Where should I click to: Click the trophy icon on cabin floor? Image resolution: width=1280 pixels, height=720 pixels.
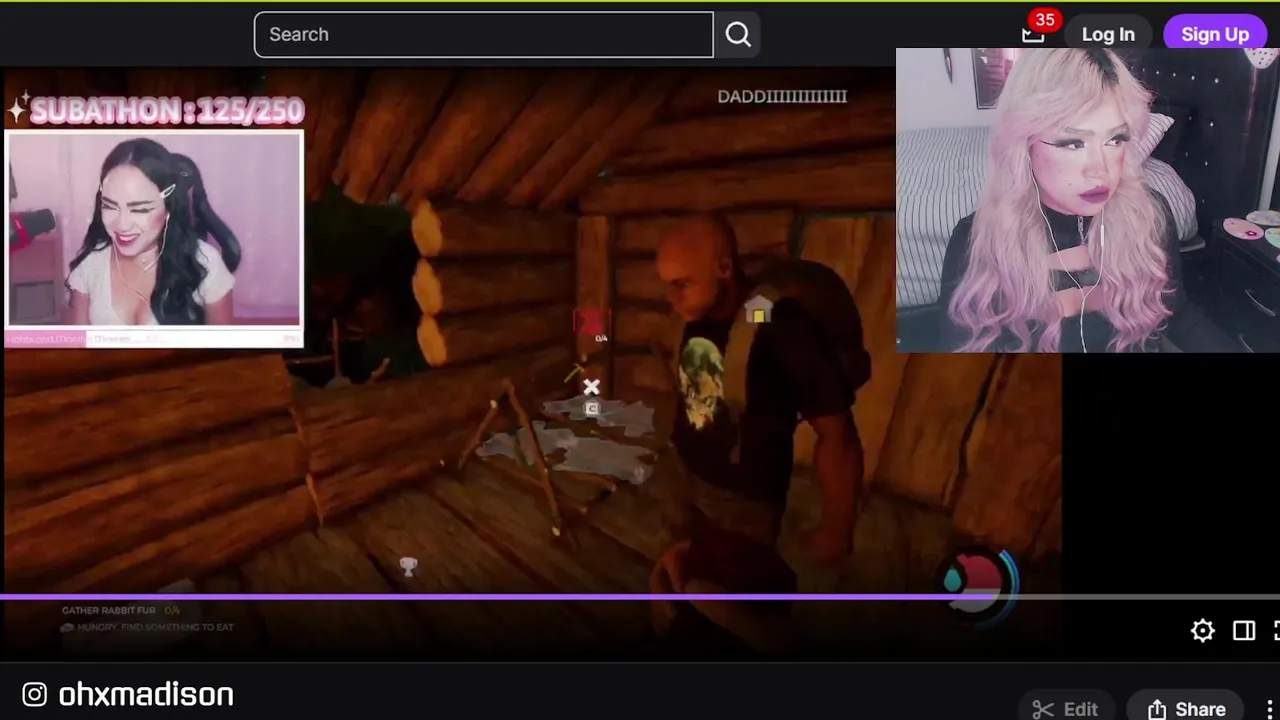point(408,567)
